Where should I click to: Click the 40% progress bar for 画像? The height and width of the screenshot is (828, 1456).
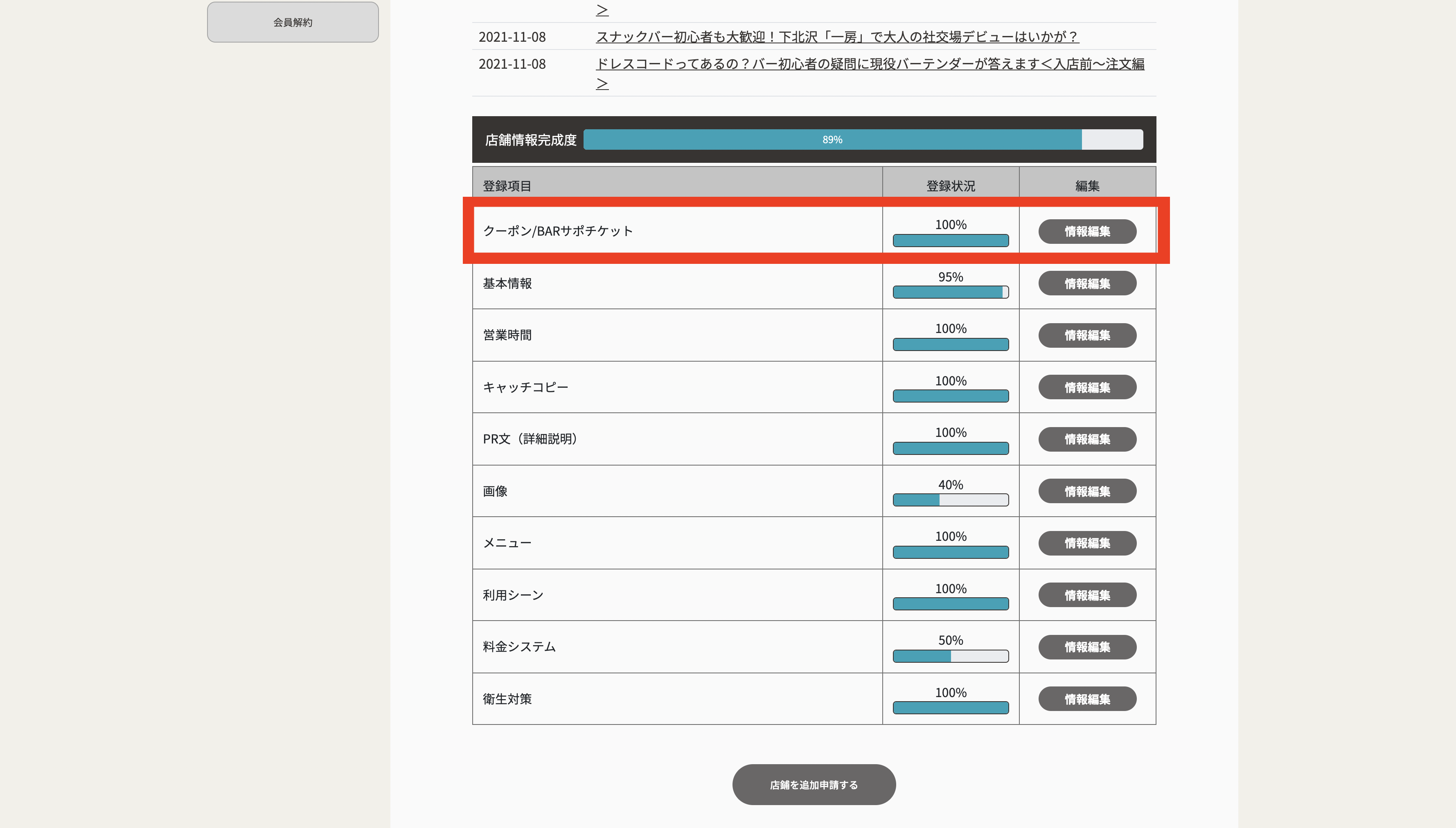coord(950,500)
